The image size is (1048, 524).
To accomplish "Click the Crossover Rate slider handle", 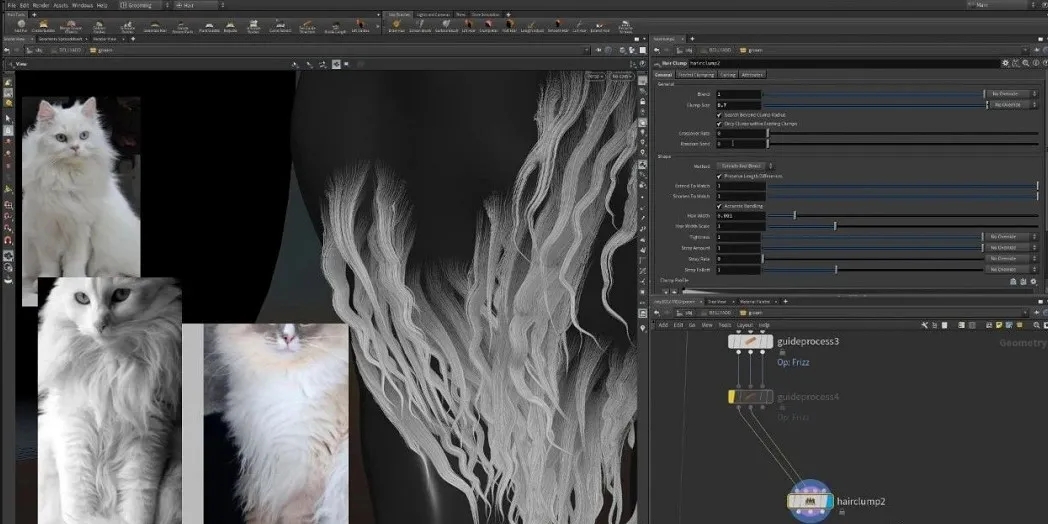I will click(x=767, y=133).
